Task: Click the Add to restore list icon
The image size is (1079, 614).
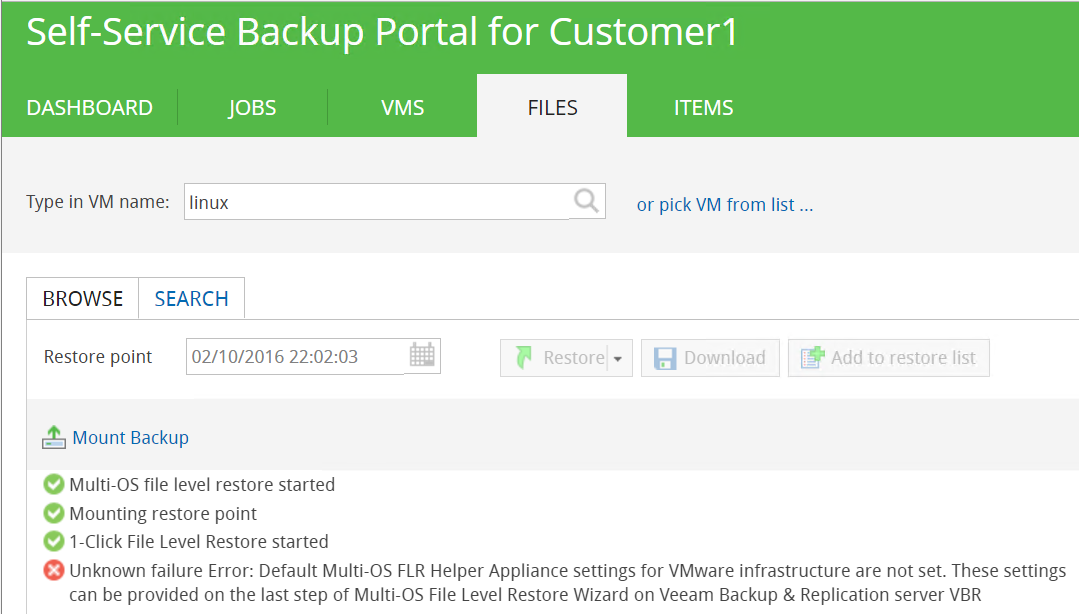Action: pos(811,358)
